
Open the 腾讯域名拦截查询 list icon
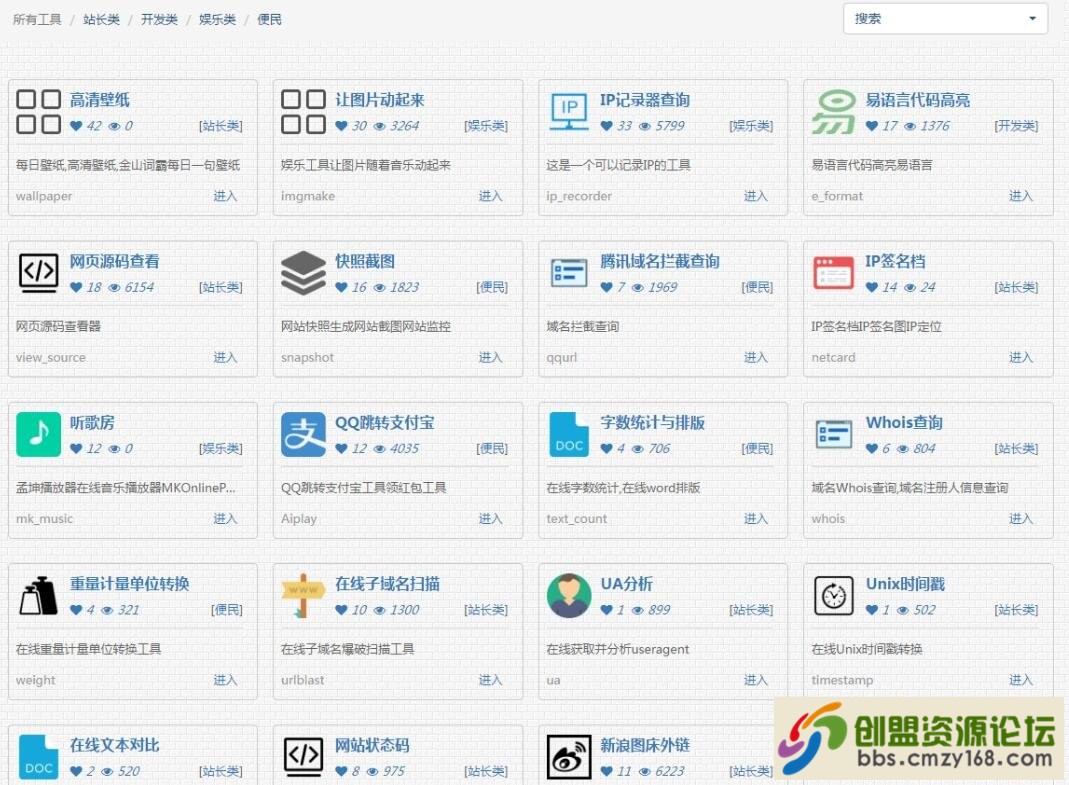[x=569, y=273]
